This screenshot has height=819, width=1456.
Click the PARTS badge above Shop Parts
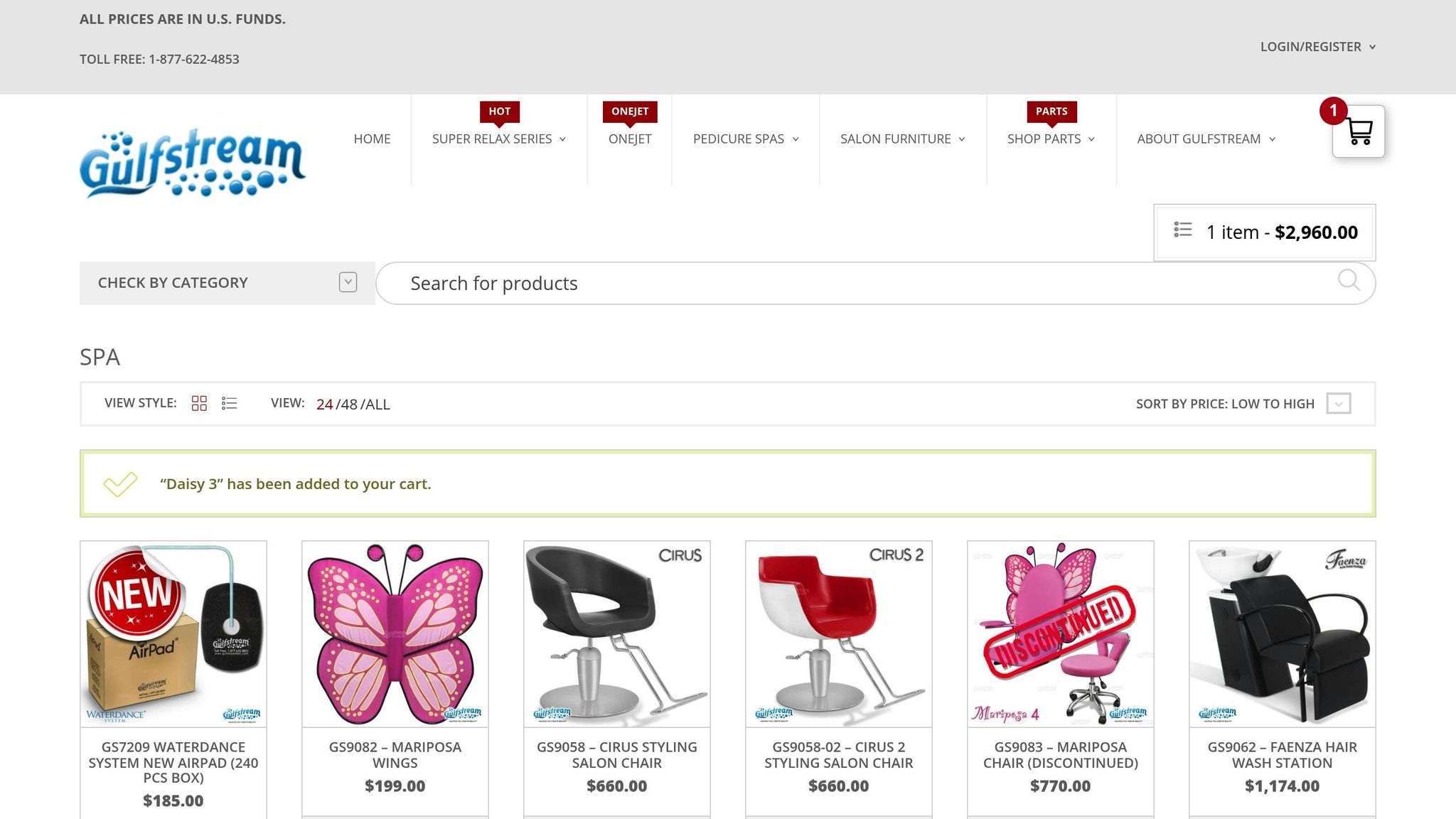1051,112
